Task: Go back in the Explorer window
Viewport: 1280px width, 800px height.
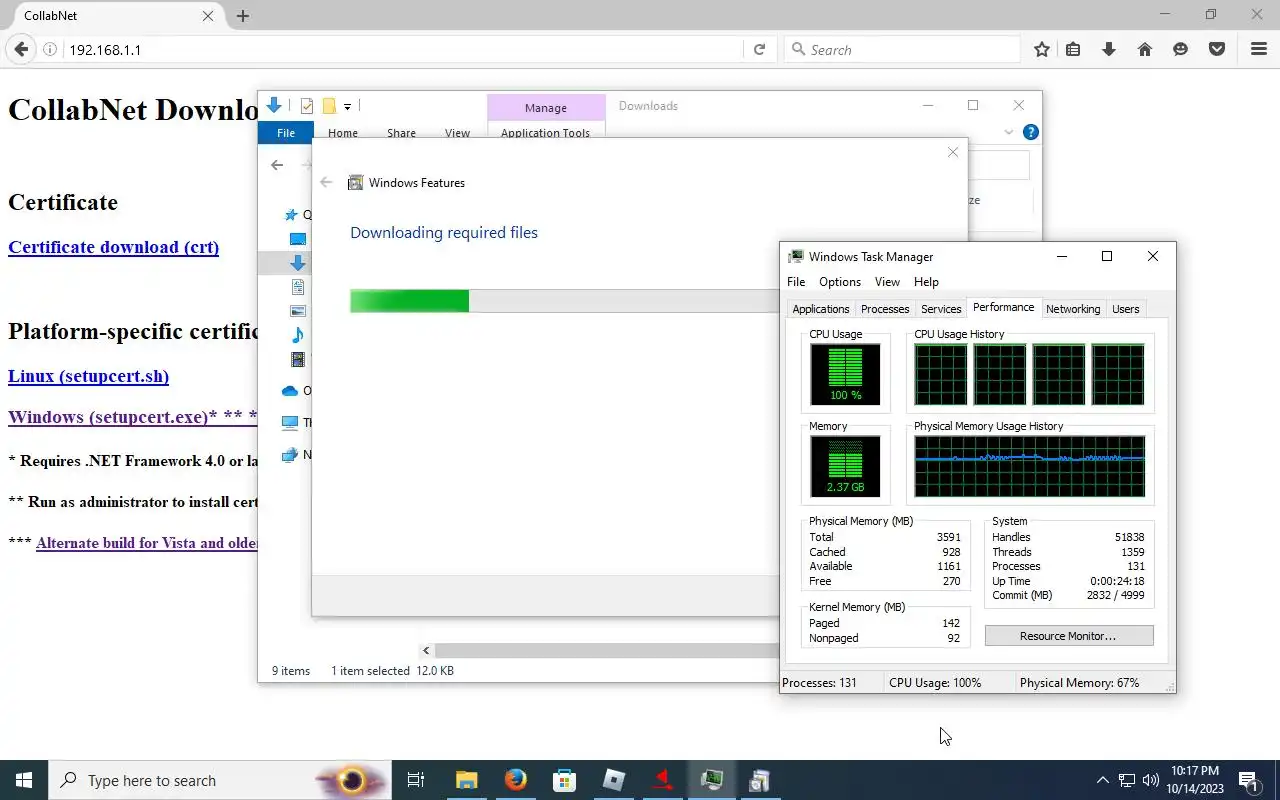Action: 277,165
